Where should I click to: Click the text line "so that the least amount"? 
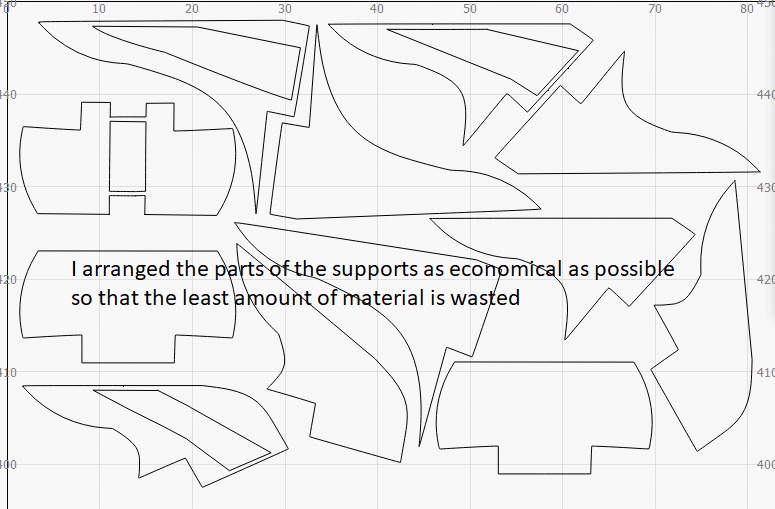(x=295, y=297)
